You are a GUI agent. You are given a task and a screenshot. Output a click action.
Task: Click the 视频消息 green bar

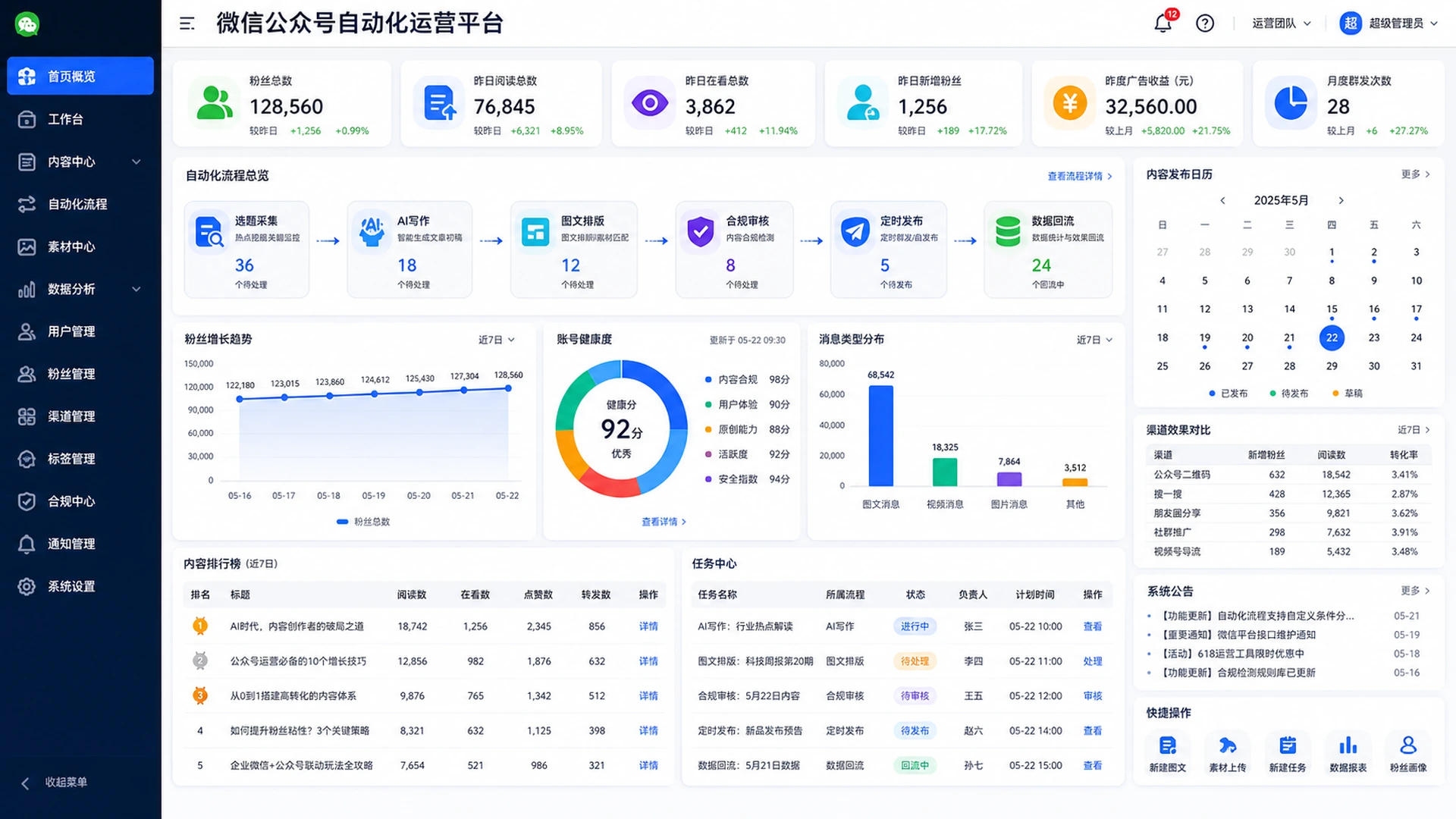coord(945,472)
